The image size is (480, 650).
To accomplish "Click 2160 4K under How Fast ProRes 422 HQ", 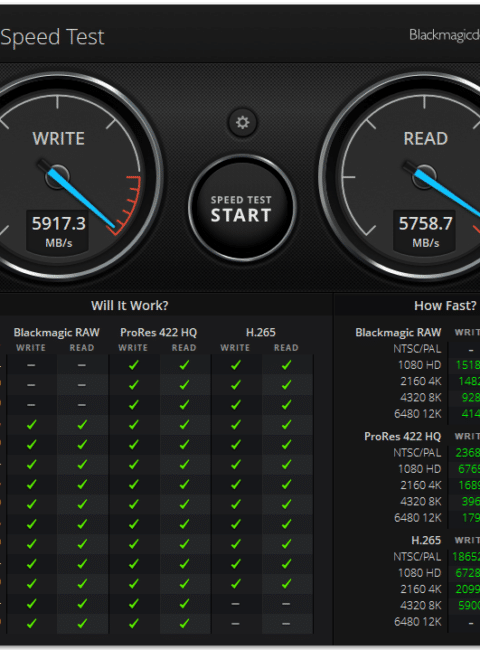I will (x=421, y=485).
